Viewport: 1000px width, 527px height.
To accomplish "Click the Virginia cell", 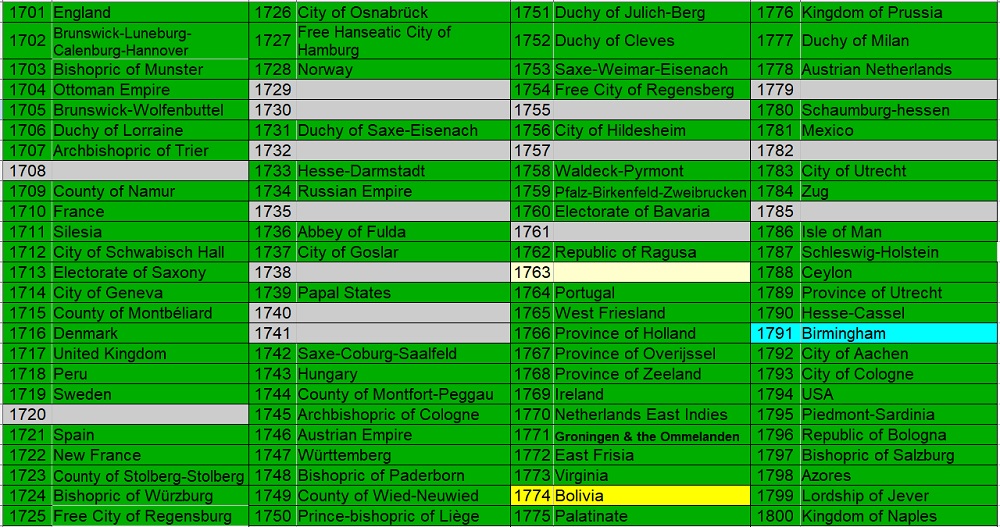I will (651, 475).
